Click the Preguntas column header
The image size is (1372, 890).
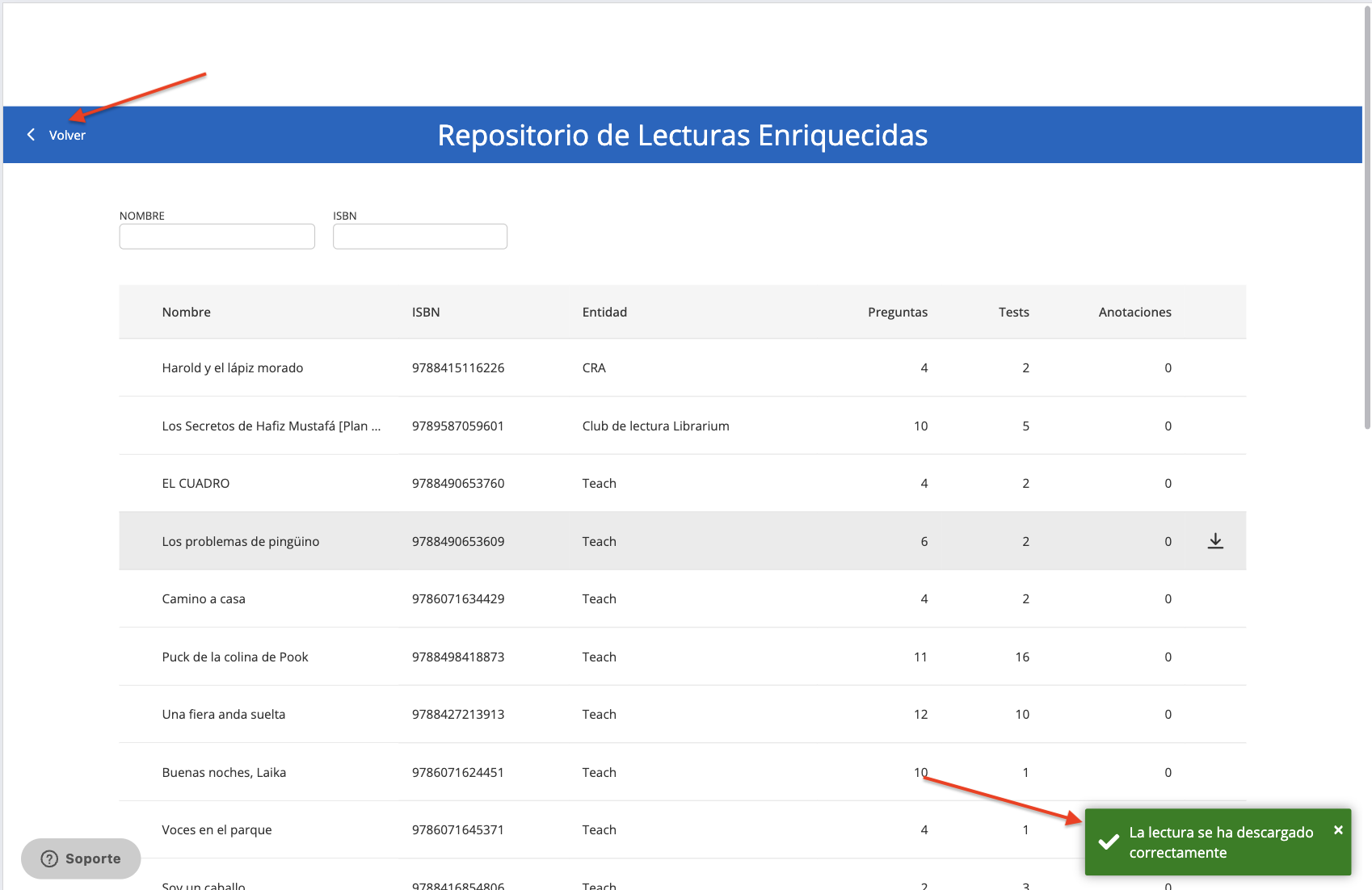pos(898,313)
